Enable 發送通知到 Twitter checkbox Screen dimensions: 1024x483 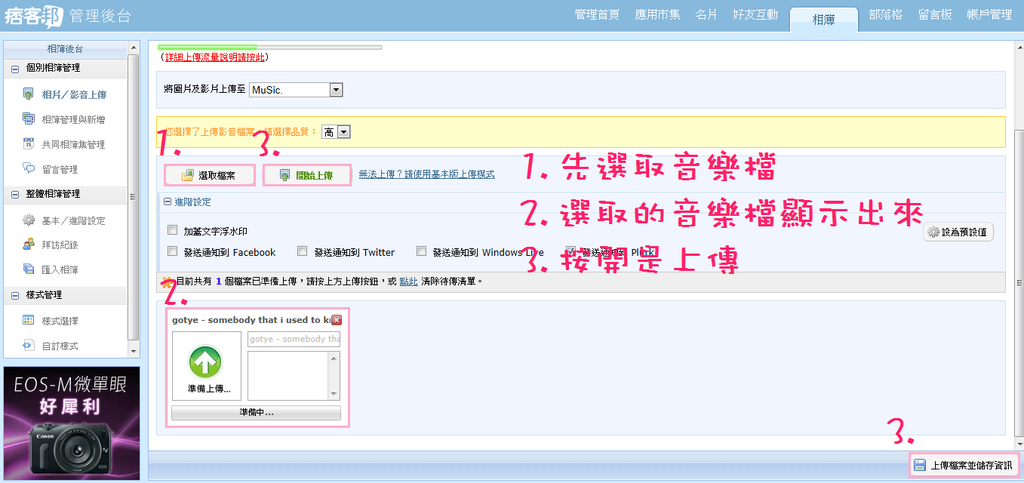pos(302,251)
